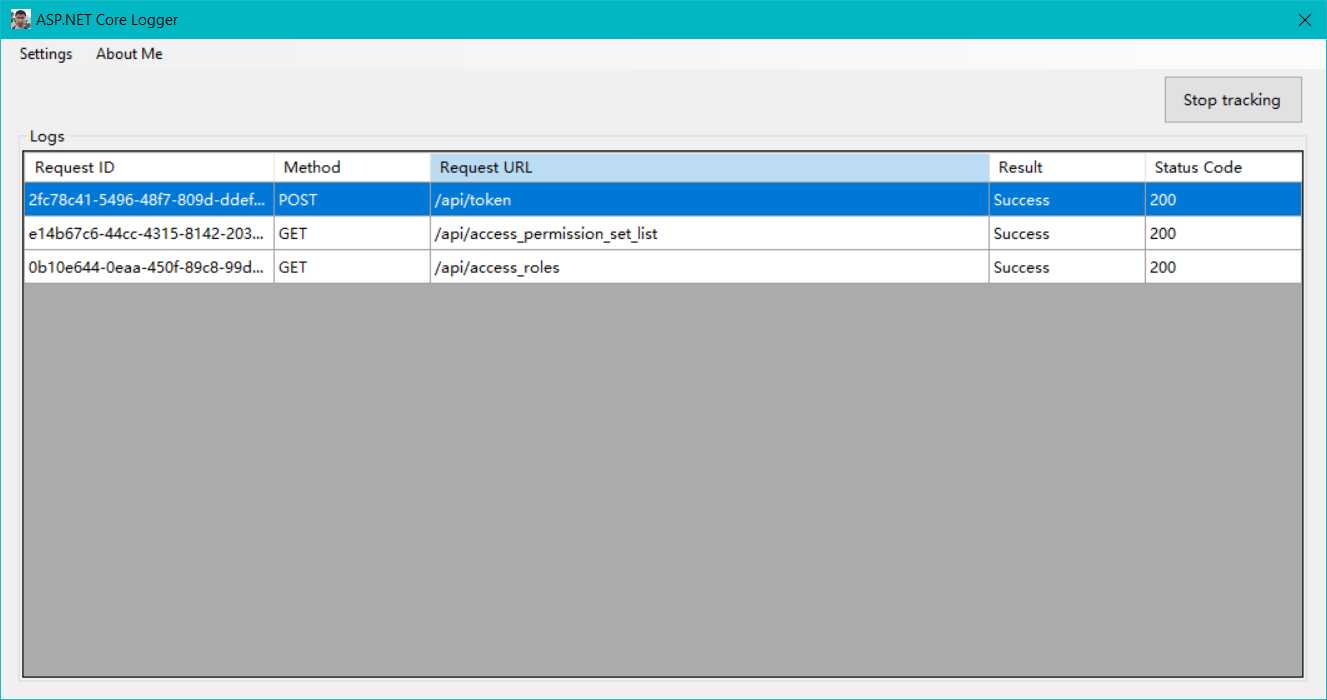This screenshot has width=1327, height=700.
Task: Click the Stop tracking button
Action: pos(1232,100)
